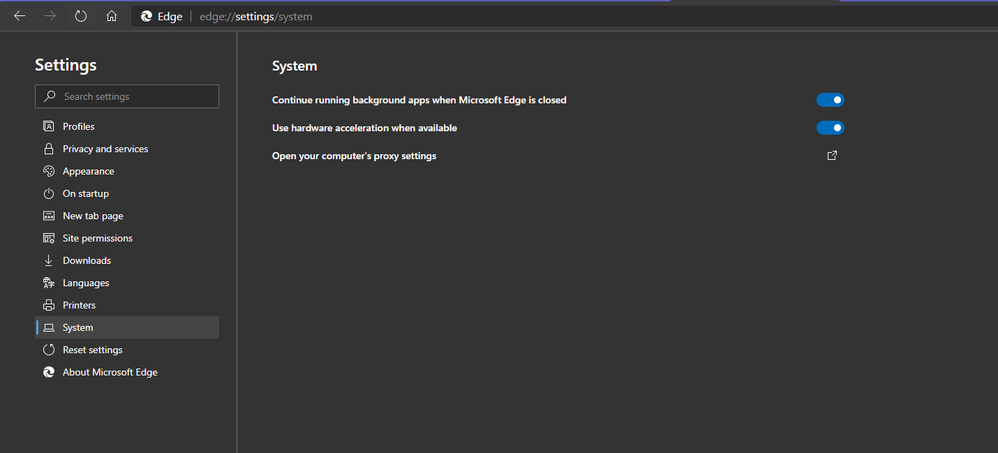Click the Appearance palette icon
This screenshot has width=998, height=453.
(48, 171)
